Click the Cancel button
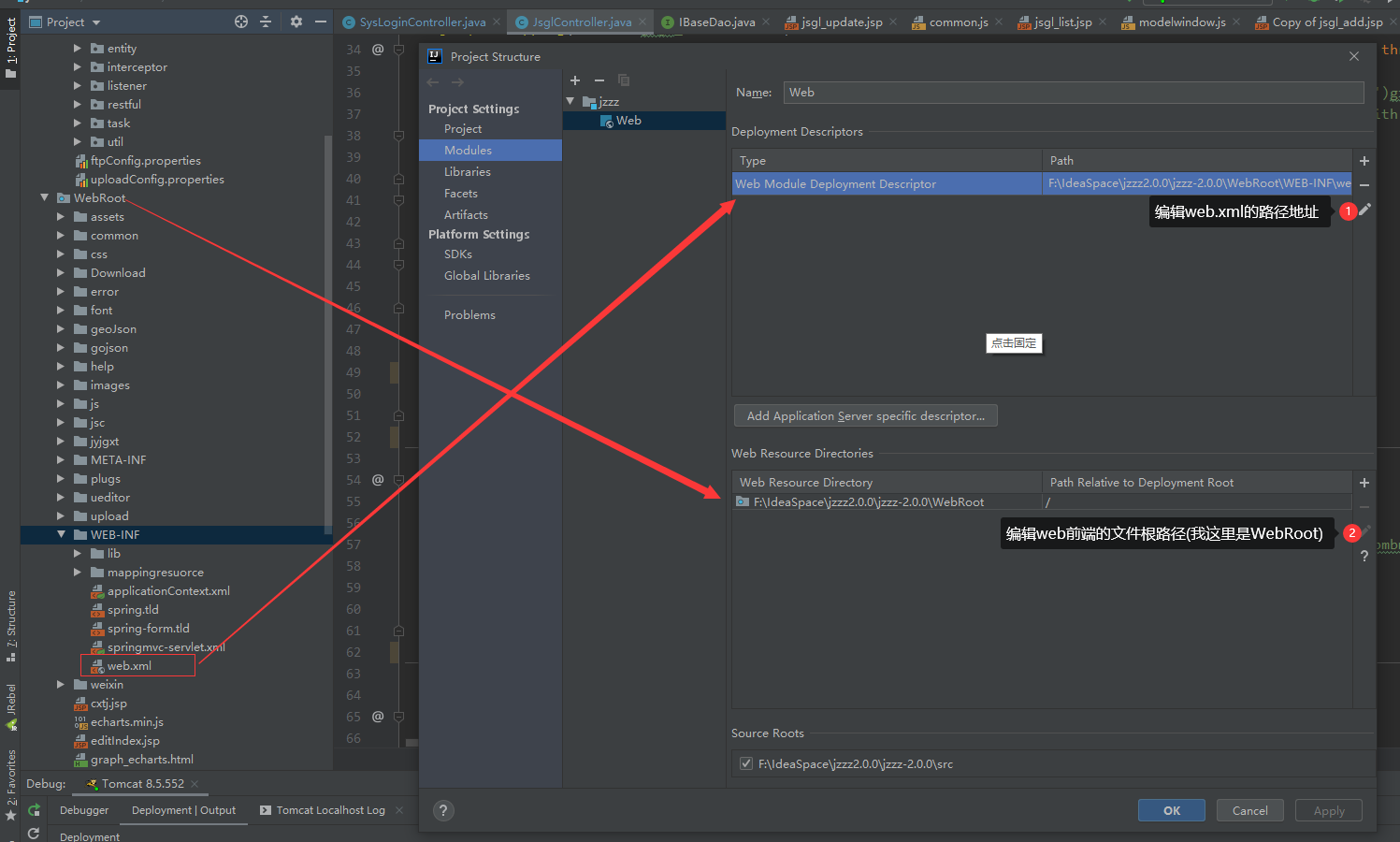Screen dimensions: 1400x842 coord(1250,810)
